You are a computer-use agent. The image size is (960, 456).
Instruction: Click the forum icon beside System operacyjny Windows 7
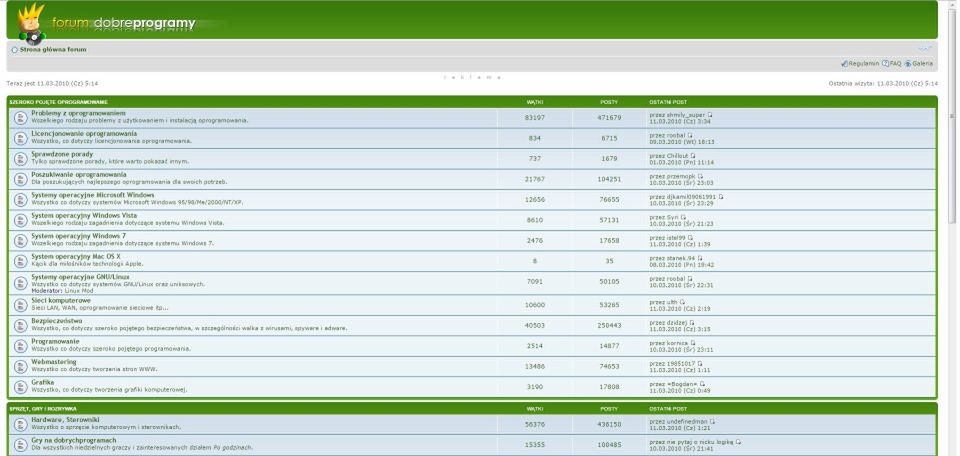pyautogui.click(x=21, y=241)
